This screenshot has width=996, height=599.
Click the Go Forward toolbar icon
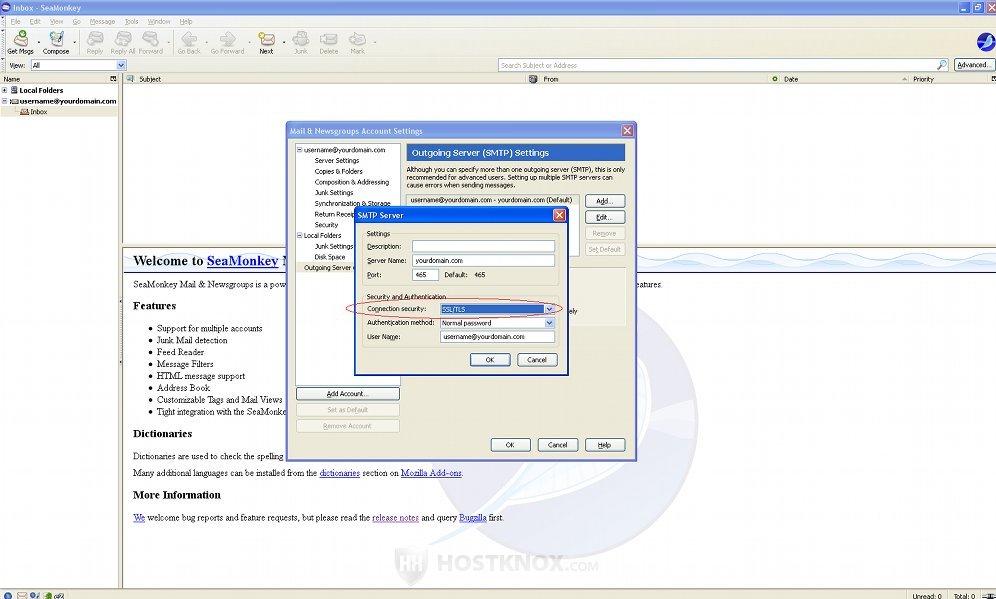[x=227, y=39]
